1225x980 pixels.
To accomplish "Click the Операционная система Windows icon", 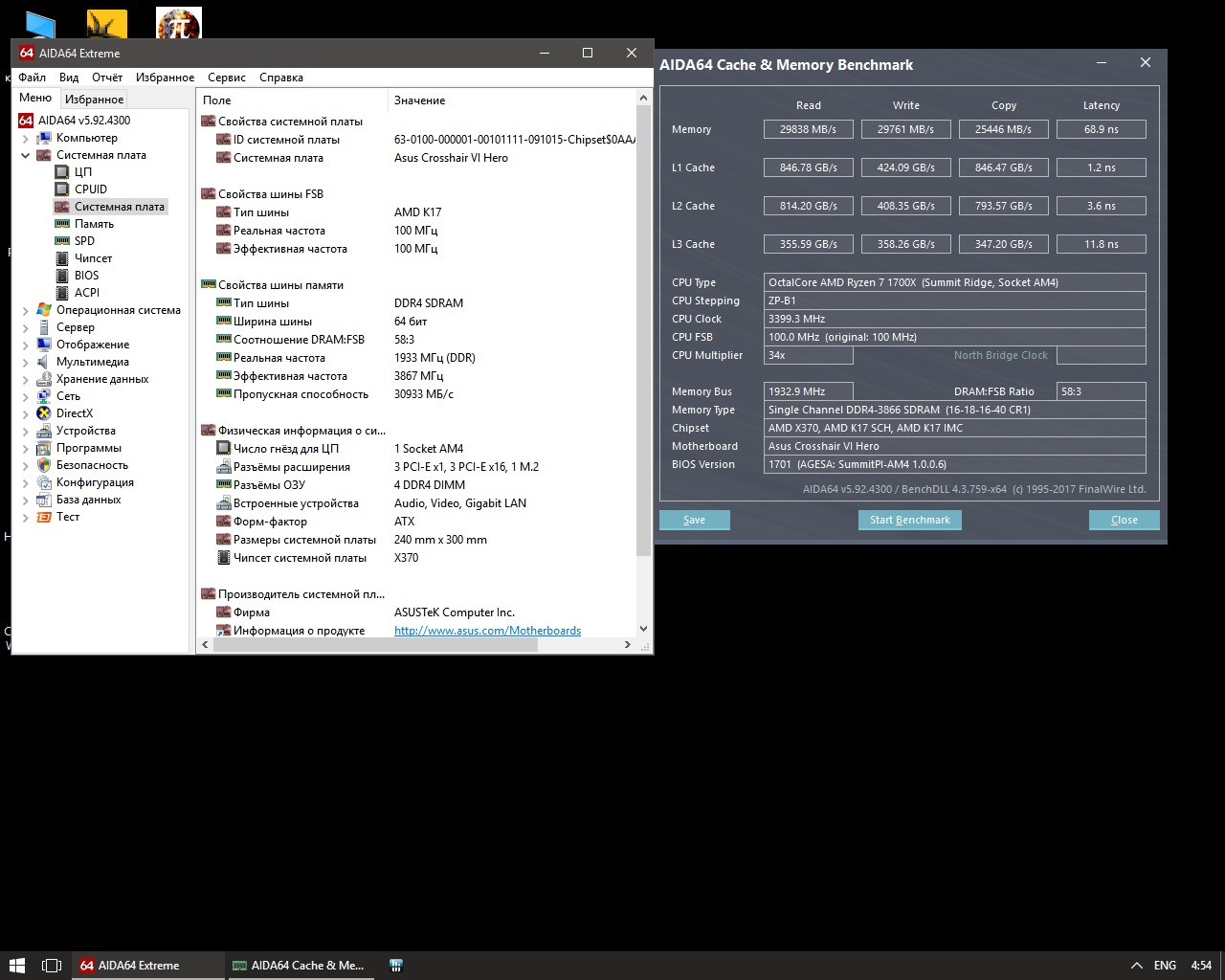I will [x=44, y=310].
